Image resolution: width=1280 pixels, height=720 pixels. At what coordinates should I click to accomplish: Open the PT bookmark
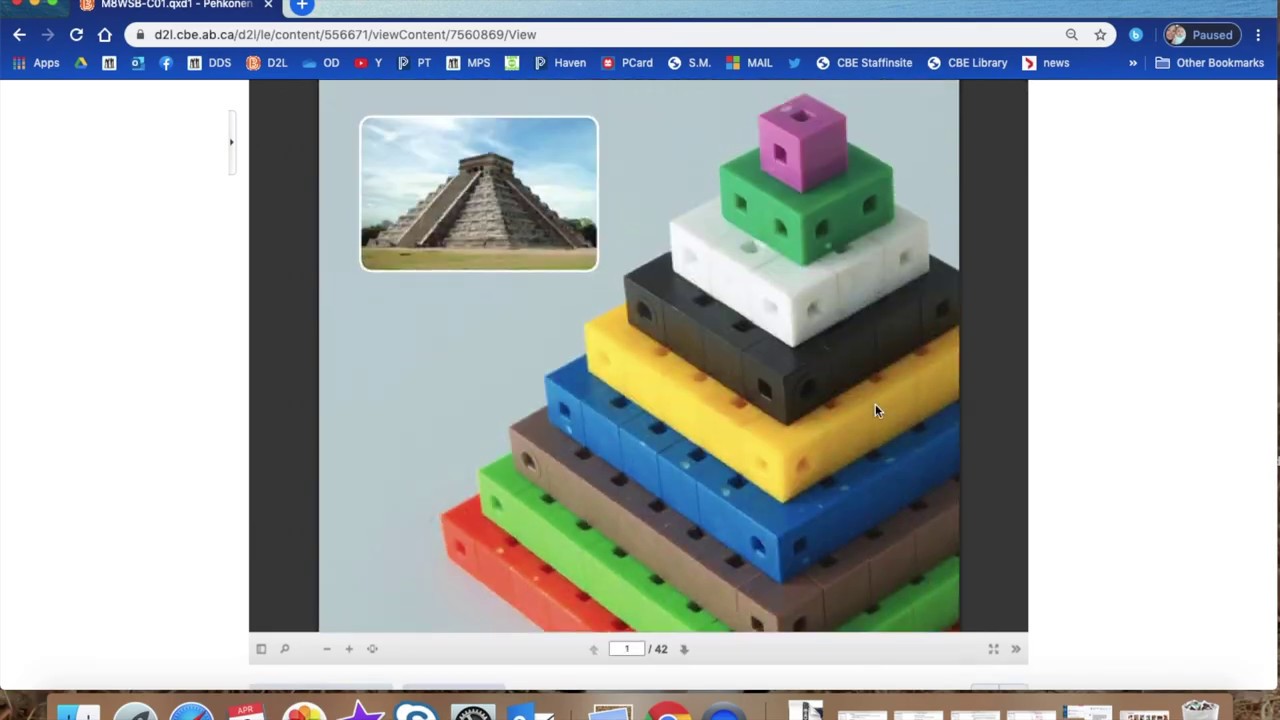click(x=414, y=63)
